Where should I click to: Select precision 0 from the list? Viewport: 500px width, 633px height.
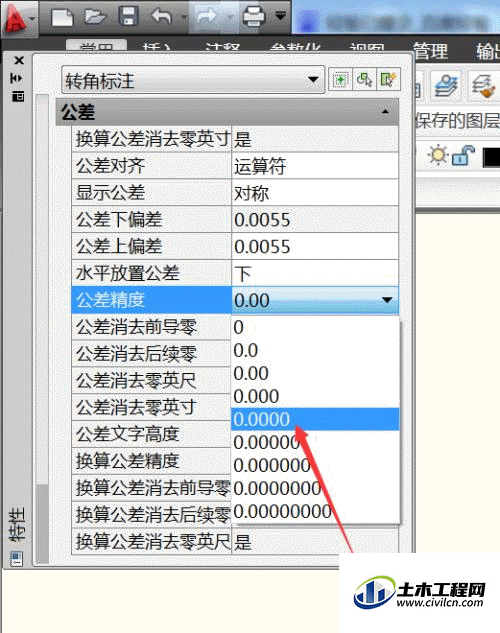pyautogui.click(x=315, y=327)
